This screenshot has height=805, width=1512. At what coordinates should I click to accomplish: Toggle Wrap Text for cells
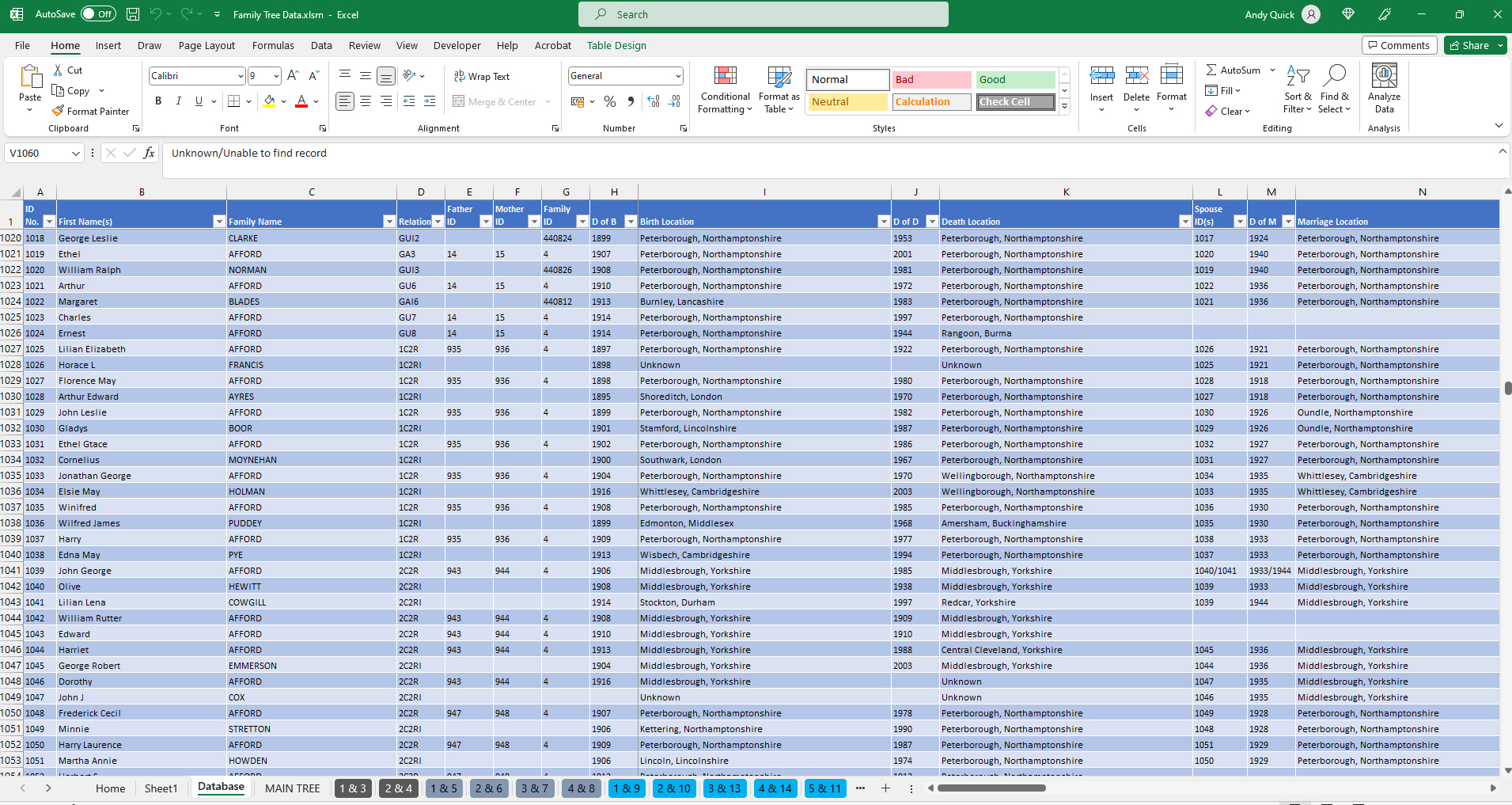481,76
